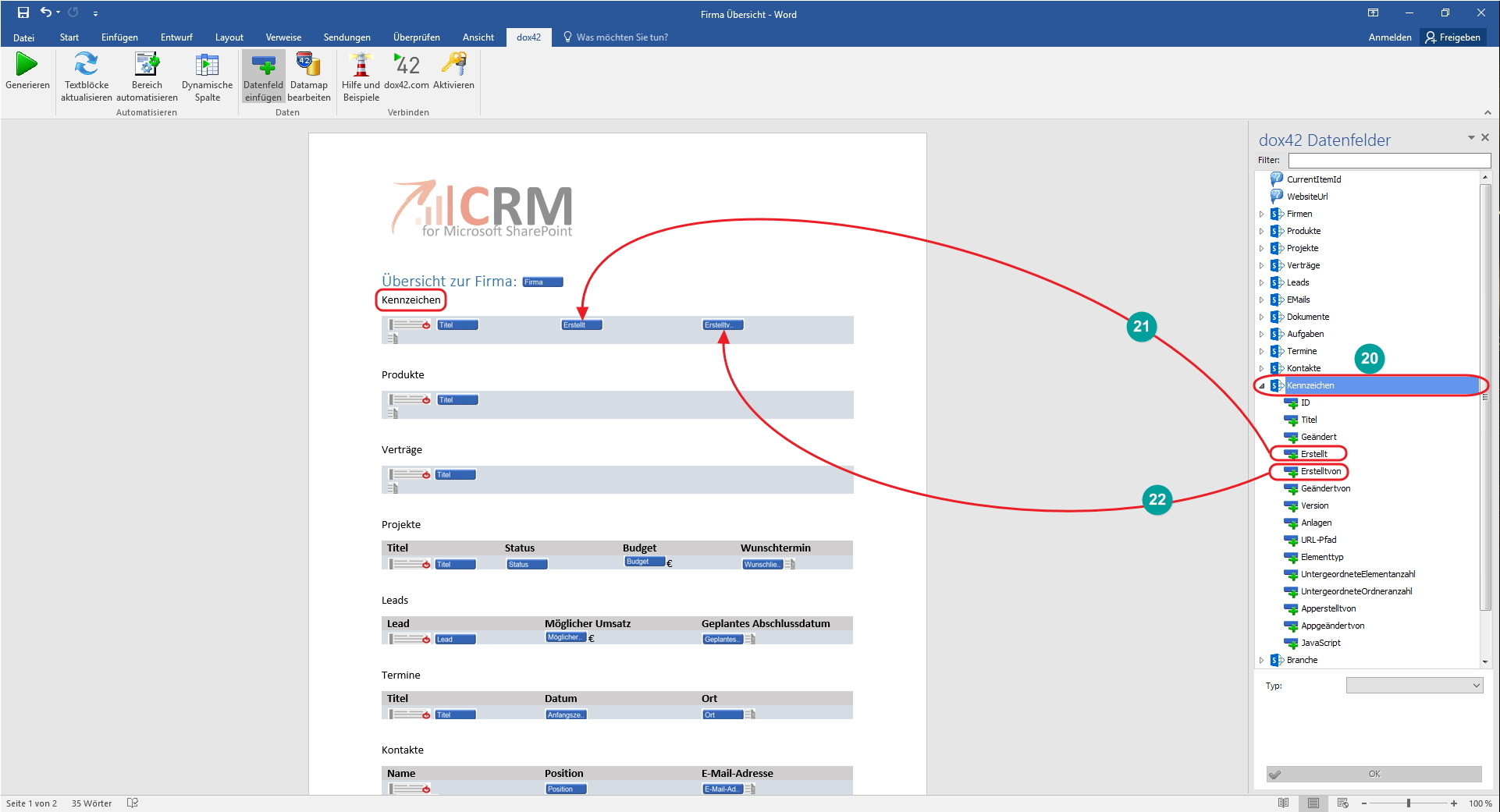Switch to Überprüfen tab
Image resolution: width=1500 pixels, height=812 pixels.
pyautogui.click(x=417, y=37)
